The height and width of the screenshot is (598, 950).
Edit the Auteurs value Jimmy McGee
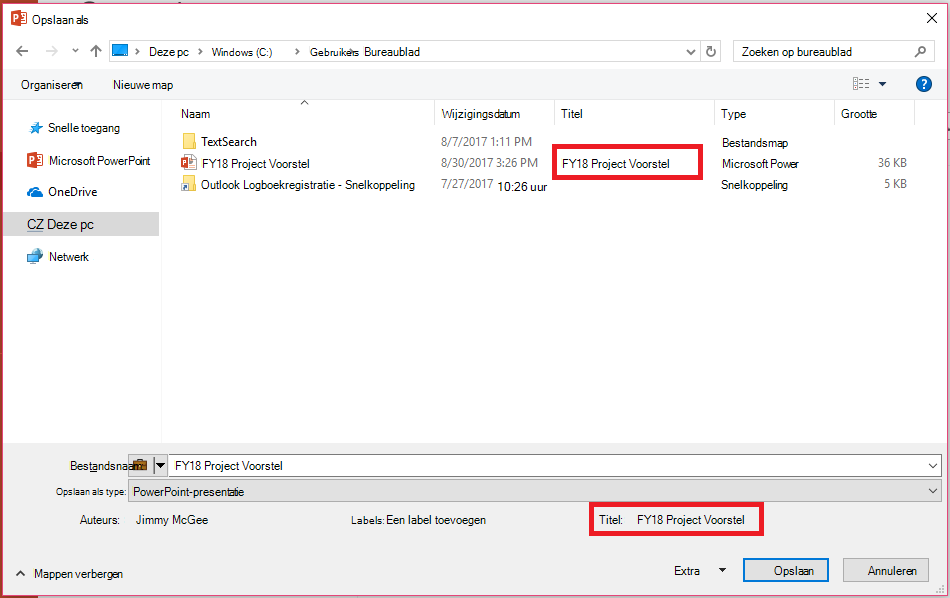172,520
